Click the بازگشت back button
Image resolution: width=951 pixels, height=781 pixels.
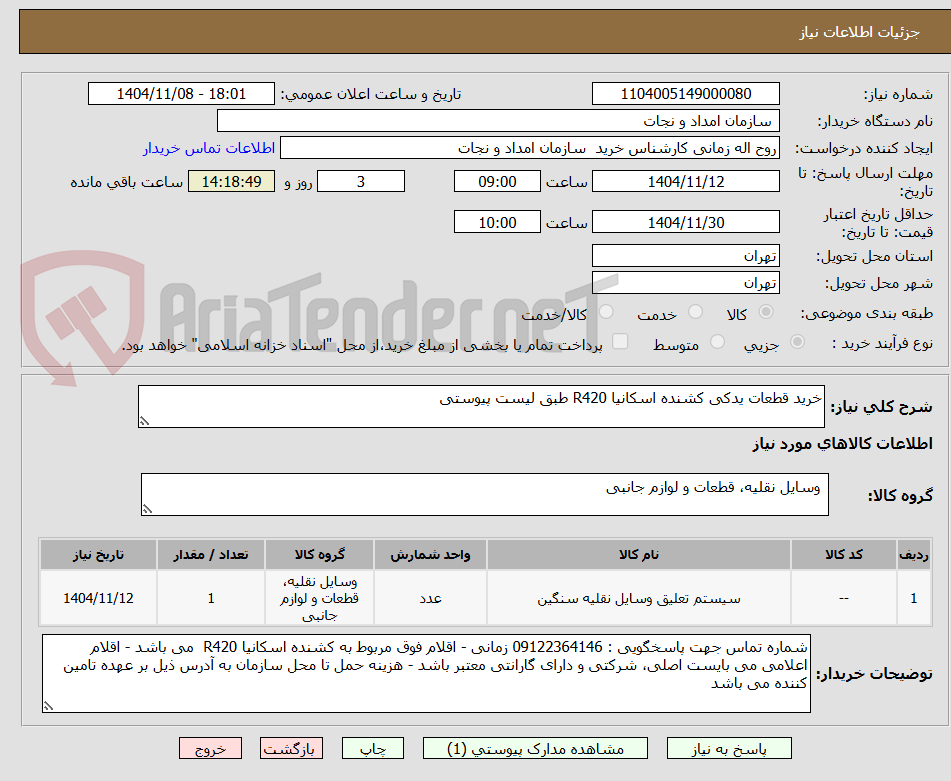[291, 748]
